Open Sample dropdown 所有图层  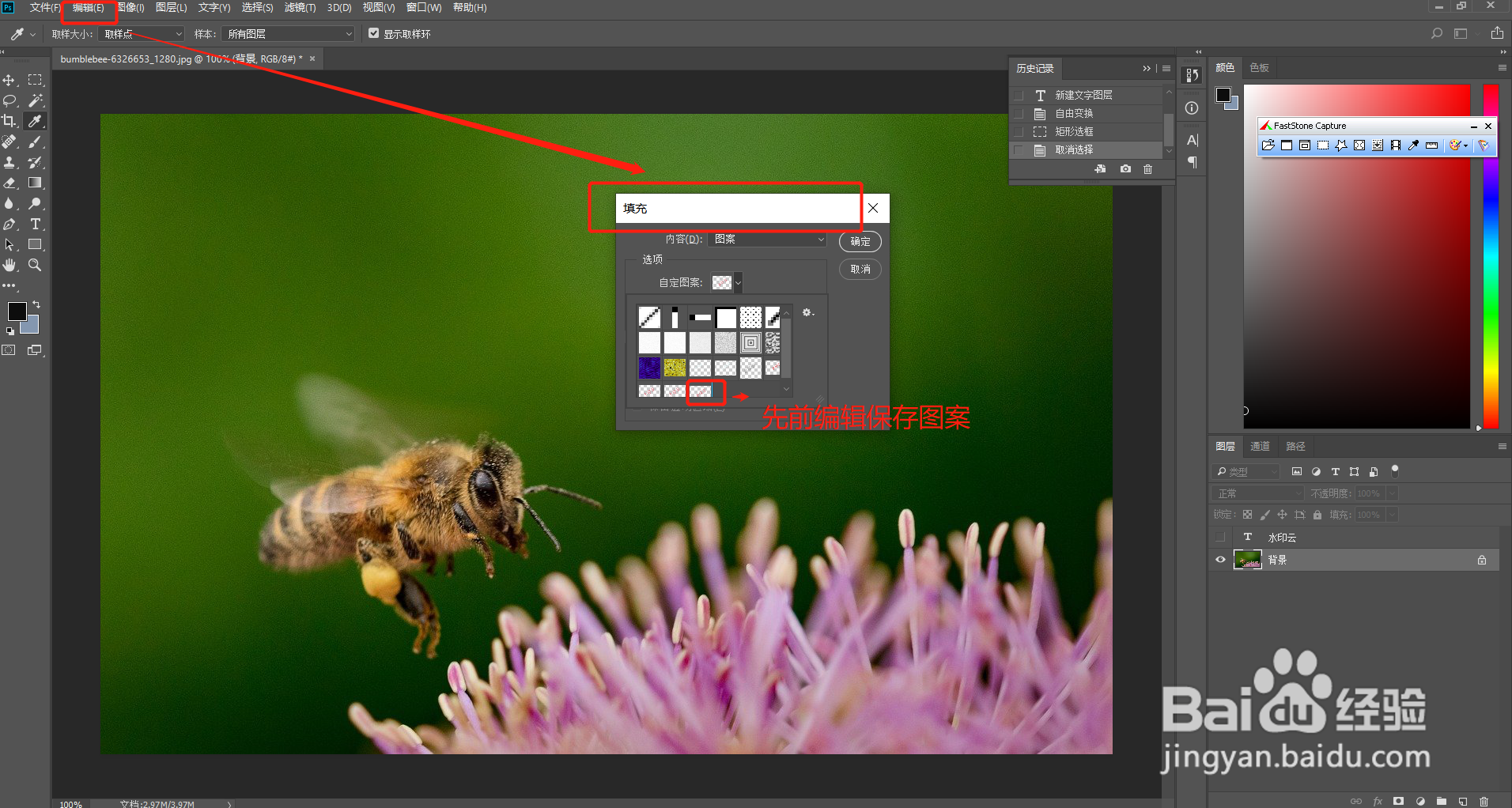point(289,34)
